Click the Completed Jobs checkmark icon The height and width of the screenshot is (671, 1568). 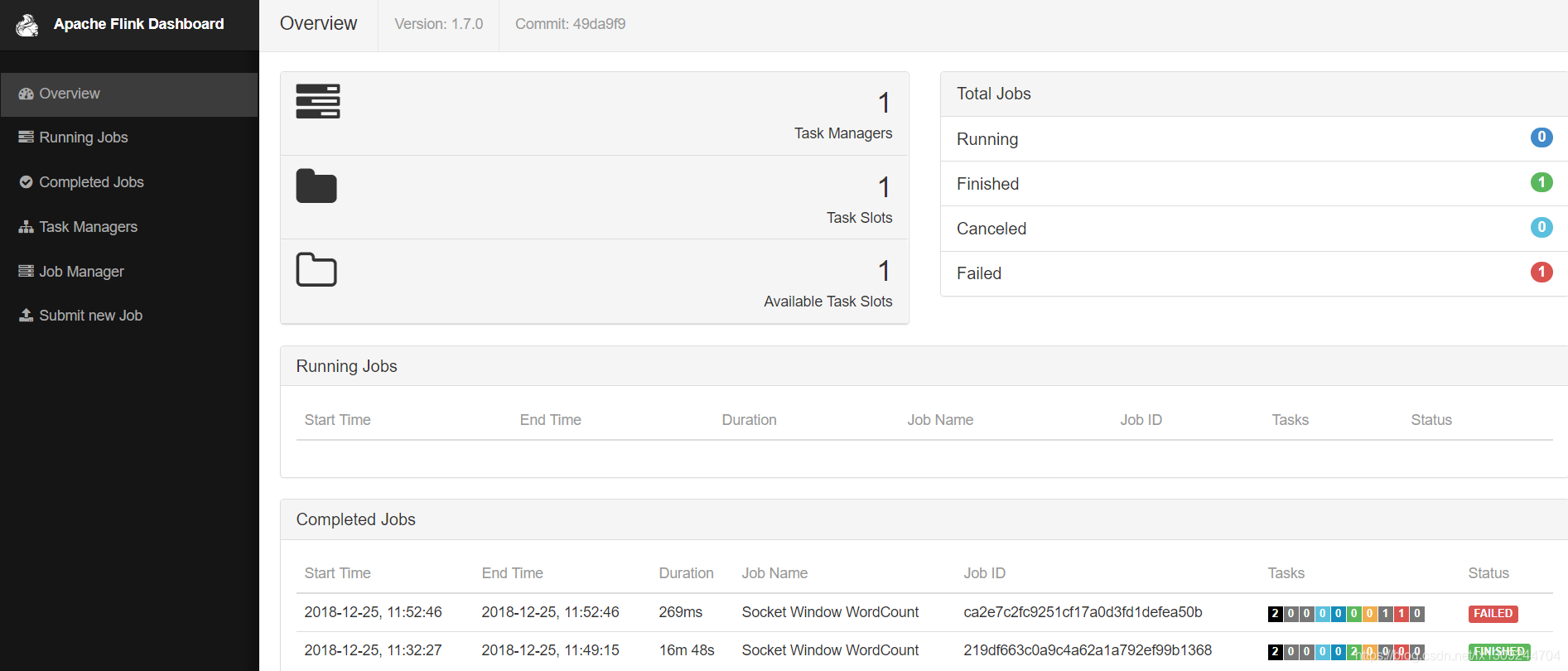click(26, 182)
